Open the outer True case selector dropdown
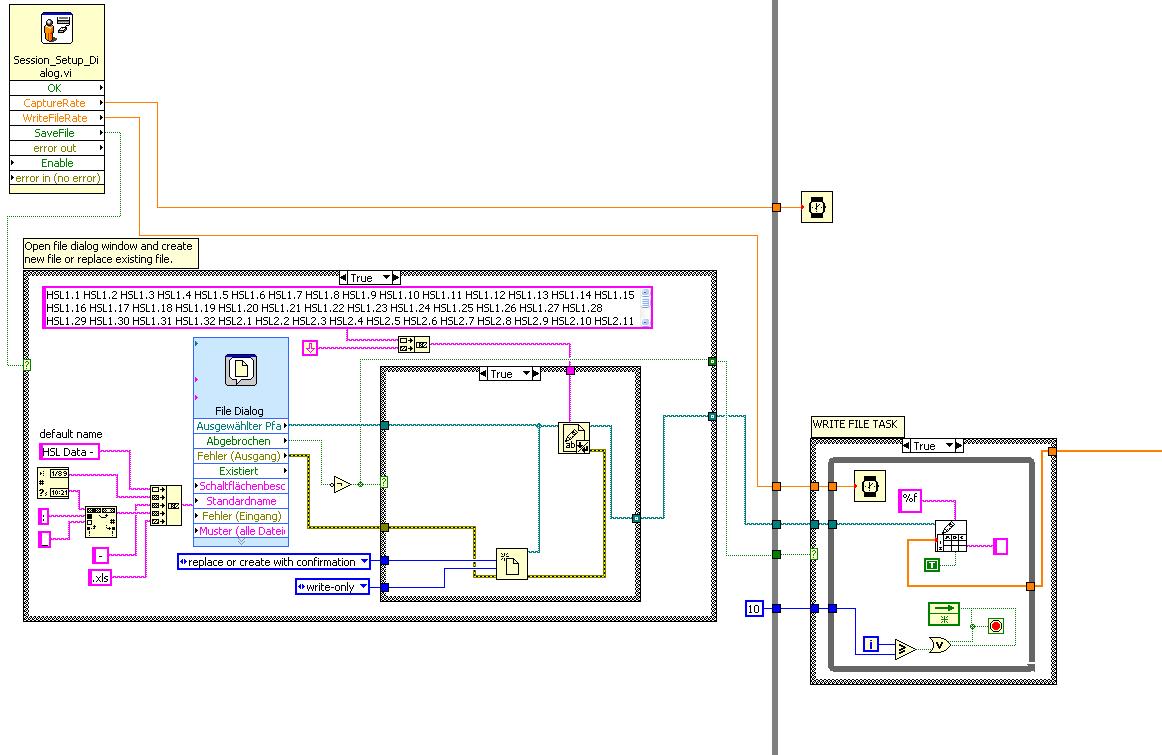 [x=370, y=278]
